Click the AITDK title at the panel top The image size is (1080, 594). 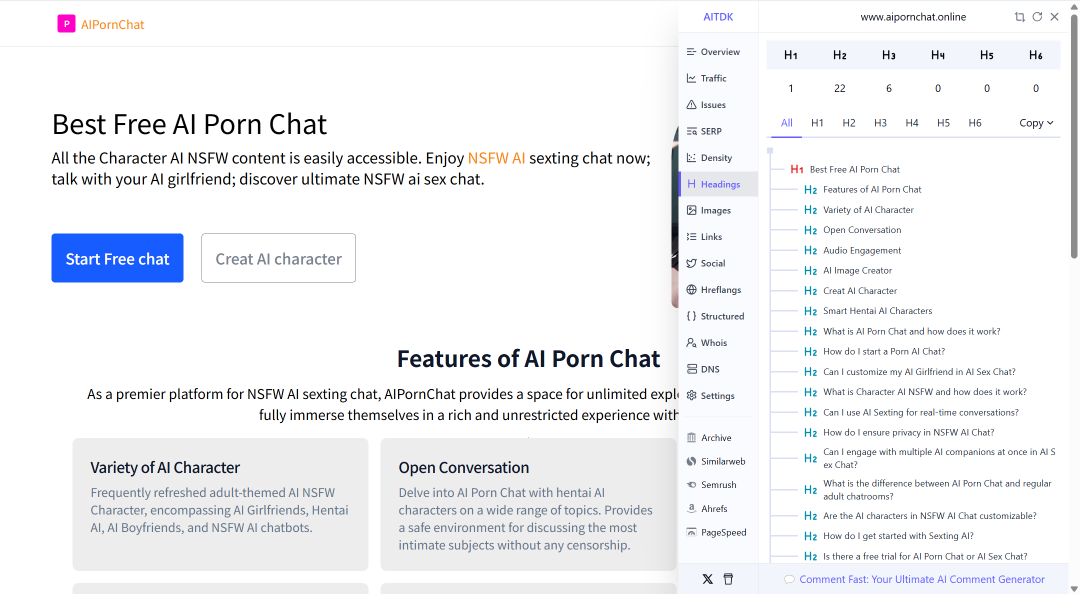click(x=718, y=17)
